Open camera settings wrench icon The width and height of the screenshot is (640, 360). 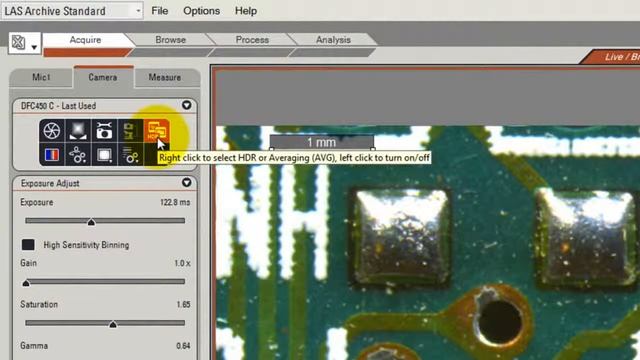click(104, 131)
